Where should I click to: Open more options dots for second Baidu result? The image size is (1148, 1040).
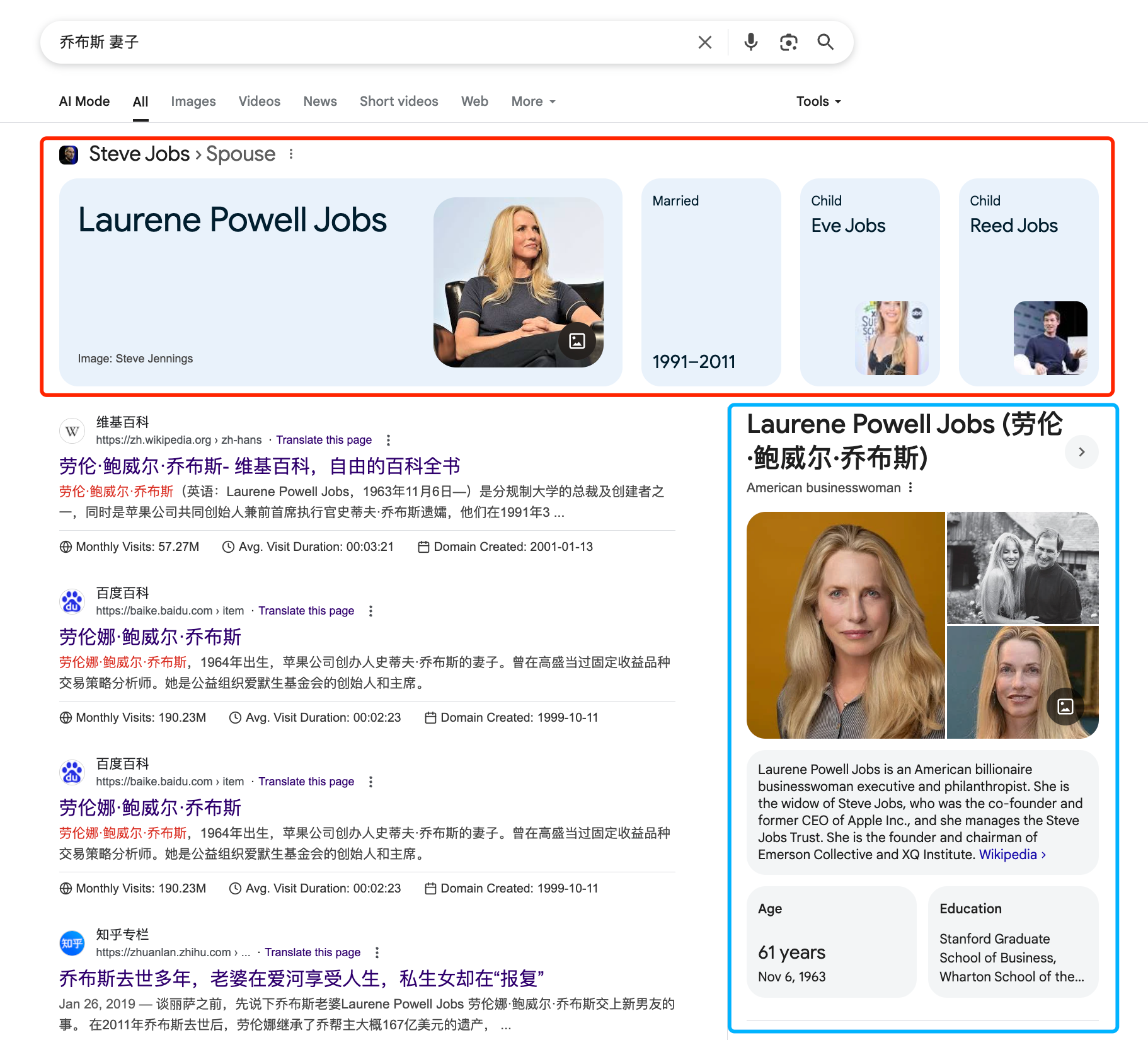370,782
